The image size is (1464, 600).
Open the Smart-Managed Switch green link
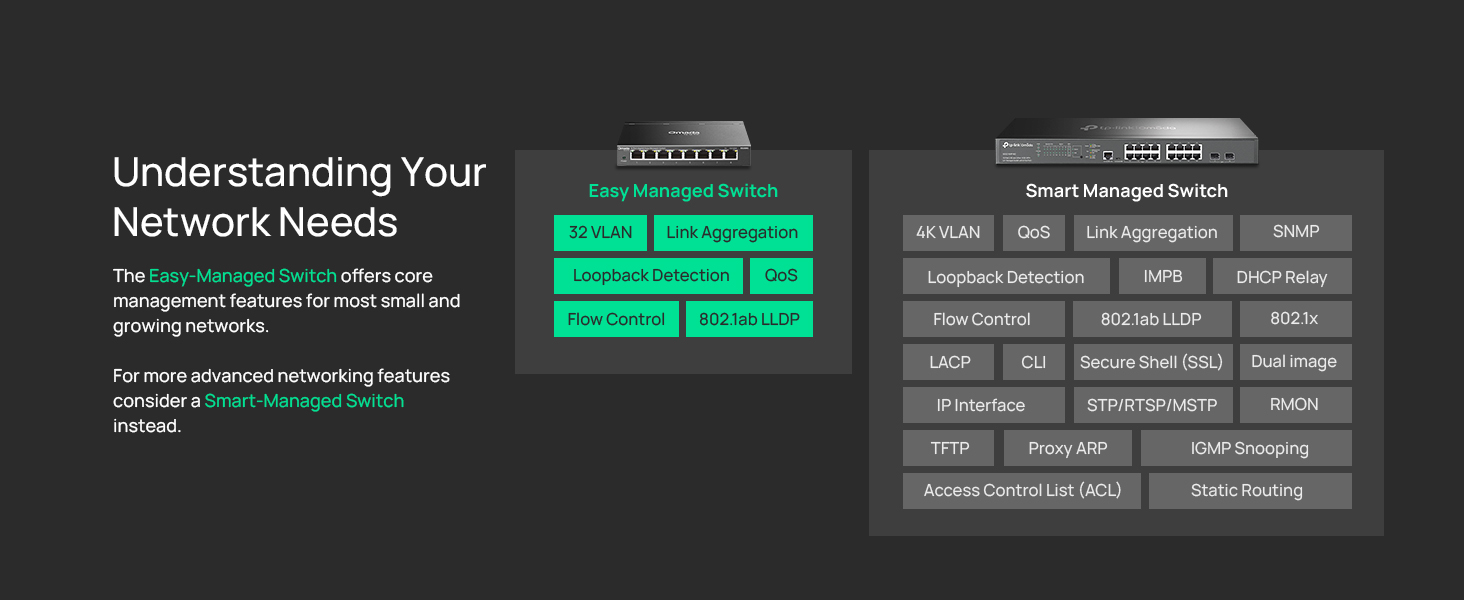tap(304, 401)
